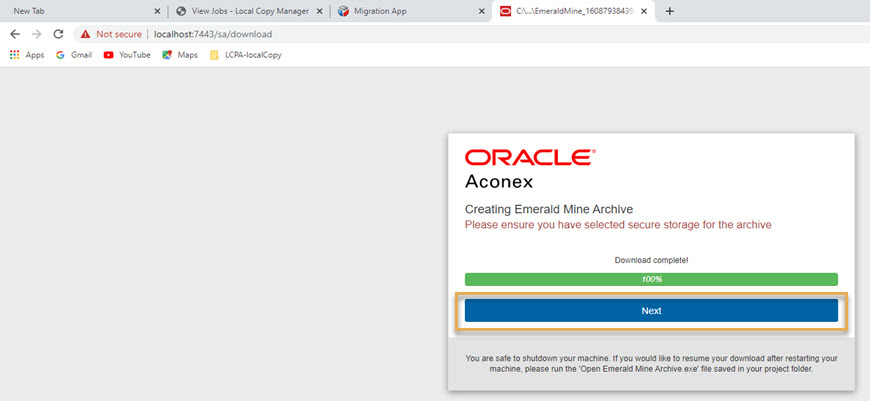This screenshot has height=401, width=870.
Task: Close the View Jobs tab
Action: 319,11
